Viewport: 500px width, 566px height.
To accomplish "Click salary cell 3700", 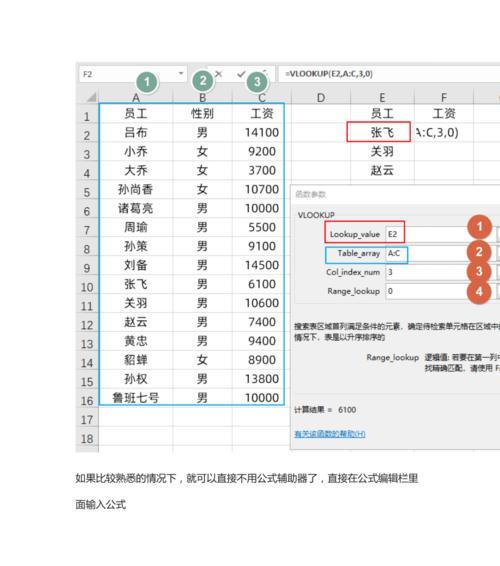I will point(262,170).
